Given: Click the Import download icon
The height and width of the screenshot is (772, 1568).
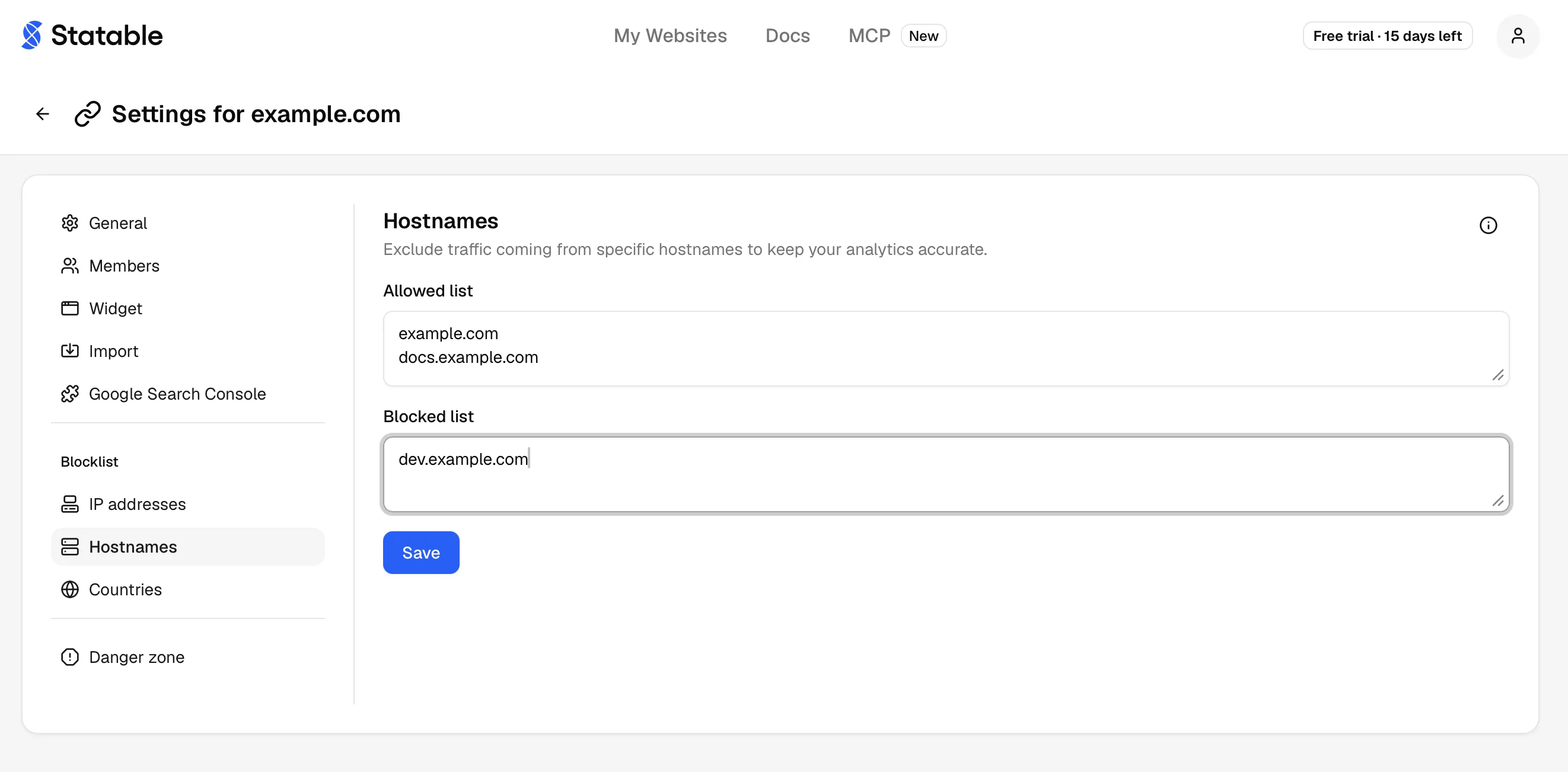Looking at the screenshot, I should (x=70, y=351).
